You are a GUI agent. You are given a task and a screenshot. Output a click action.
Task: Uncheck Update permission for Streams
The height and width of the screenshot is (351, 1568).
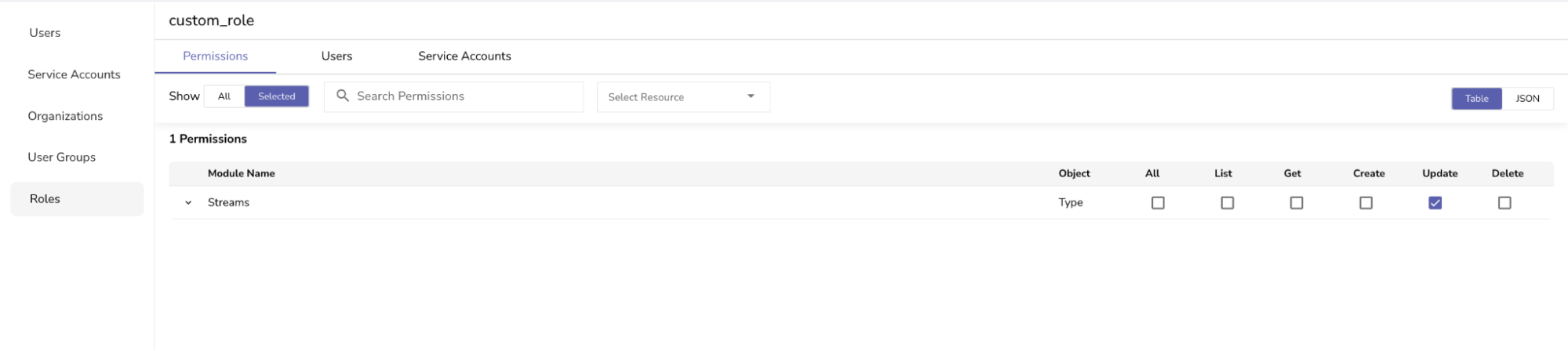(x=1435, y=203)
